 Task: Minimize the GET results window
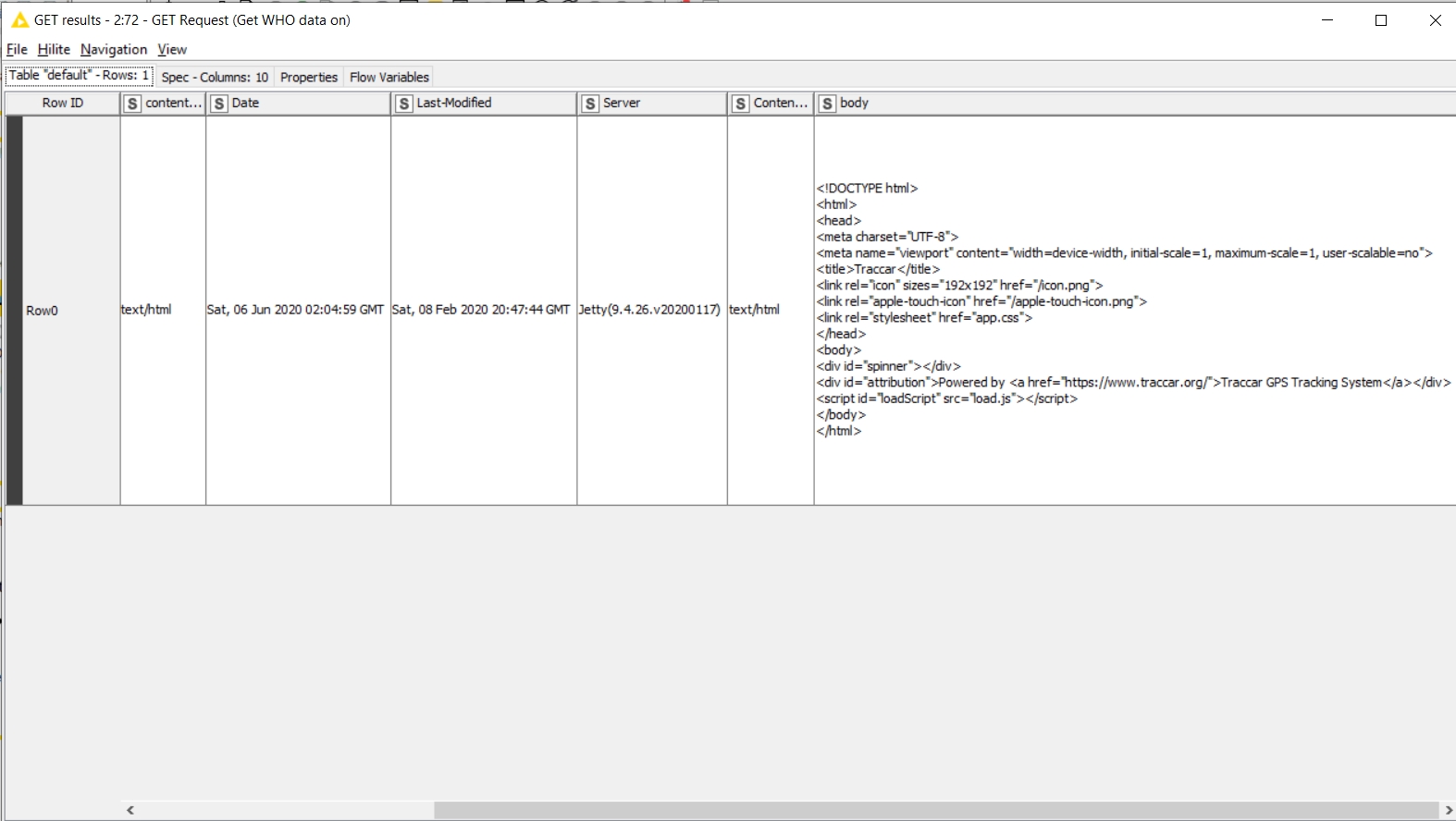click(1327, 20)
